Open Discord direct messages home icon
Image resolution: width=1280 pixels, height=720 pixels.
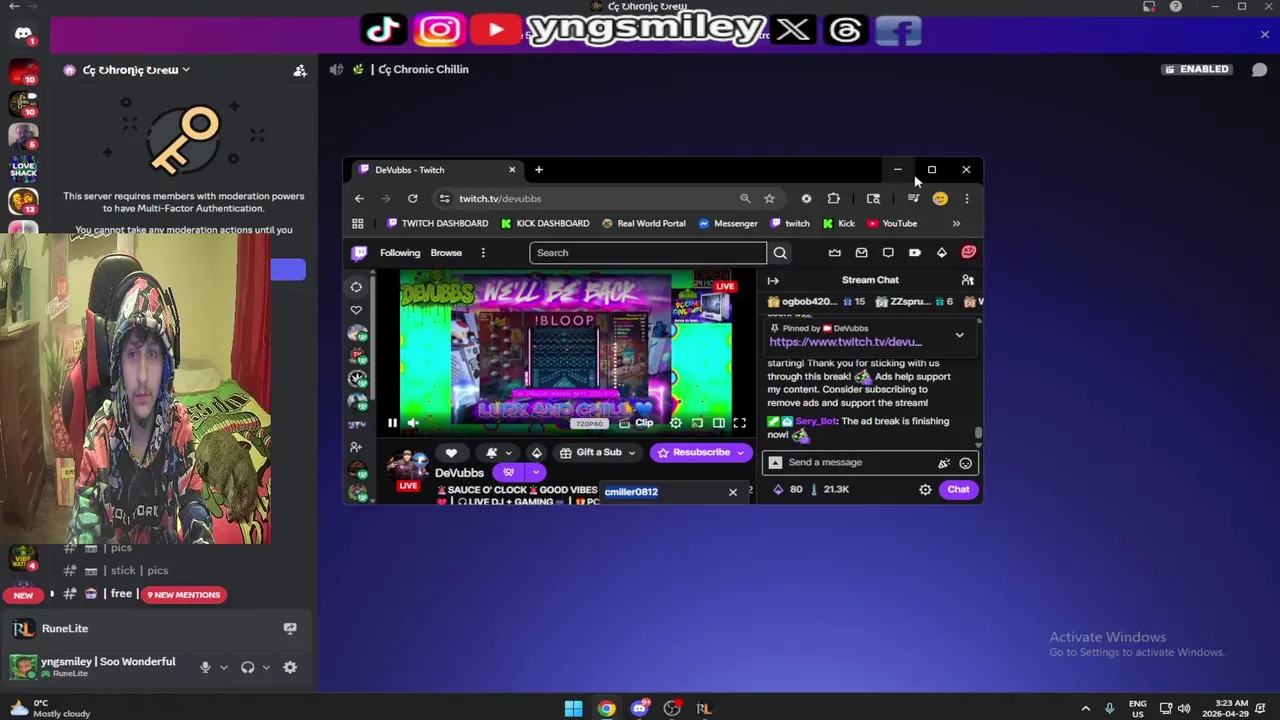(23, 34)
